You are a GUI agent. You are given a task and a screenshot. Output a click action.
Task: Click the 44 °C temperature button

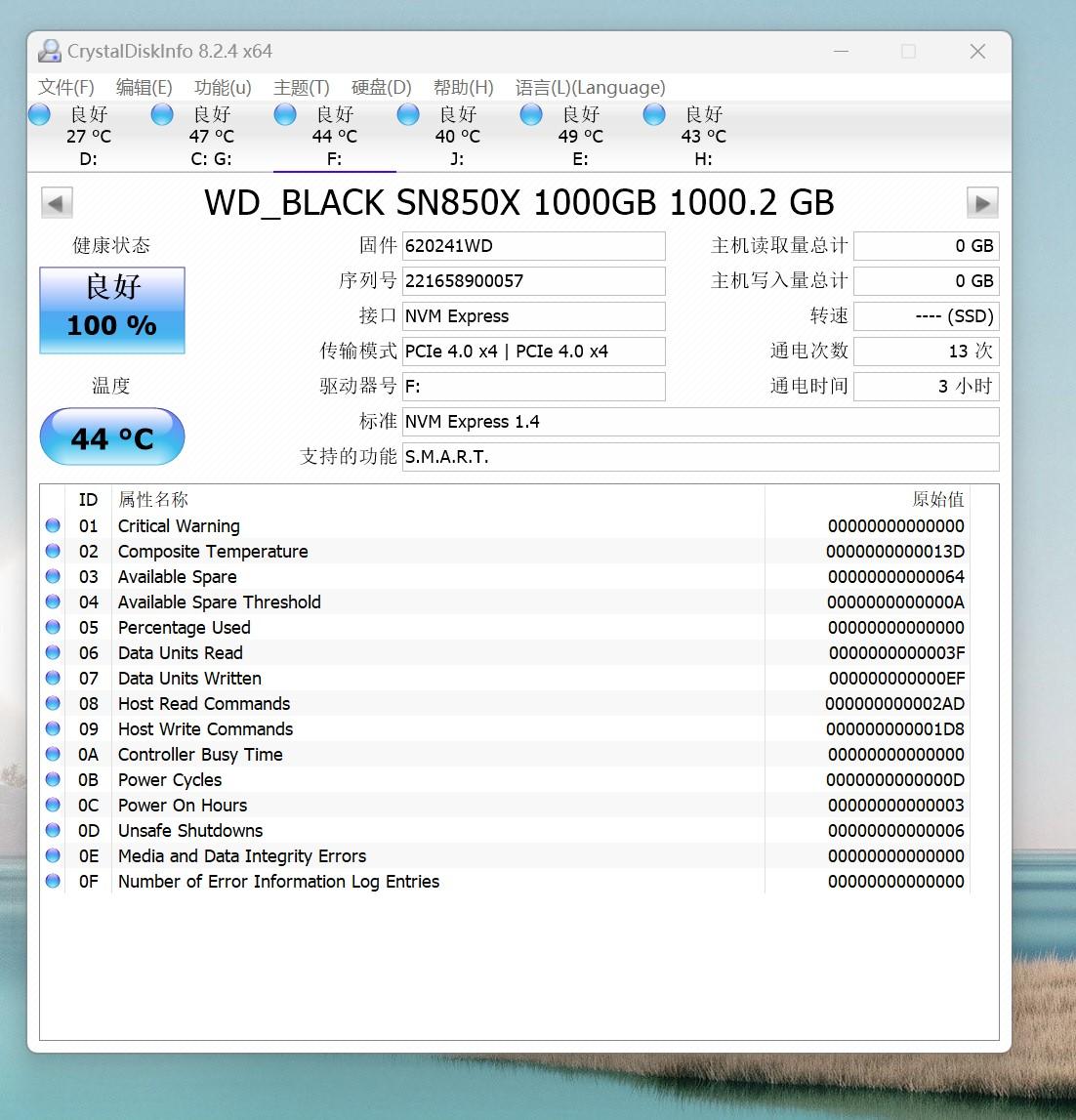(112, 437)
